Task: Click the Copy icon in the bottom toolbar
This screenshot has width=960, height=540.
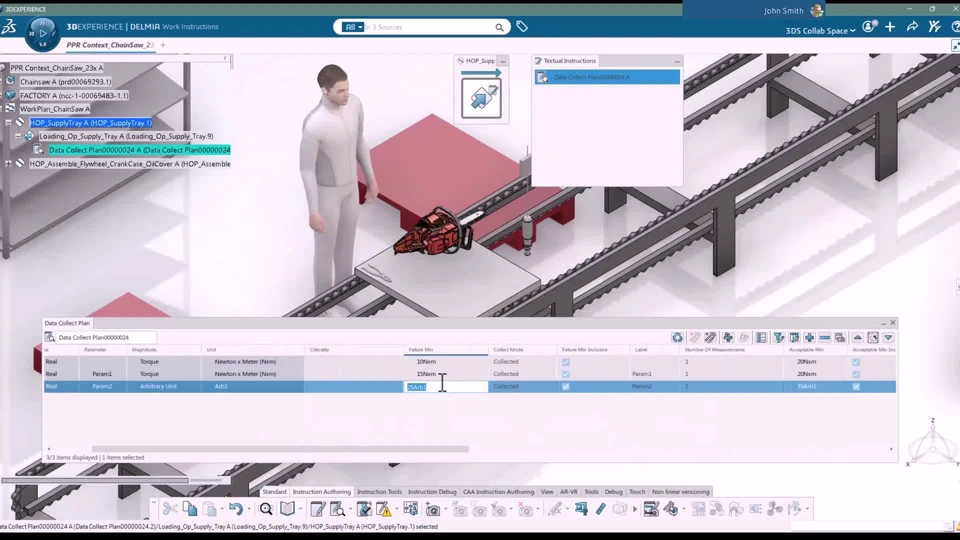Action: (x=190, y=509)
